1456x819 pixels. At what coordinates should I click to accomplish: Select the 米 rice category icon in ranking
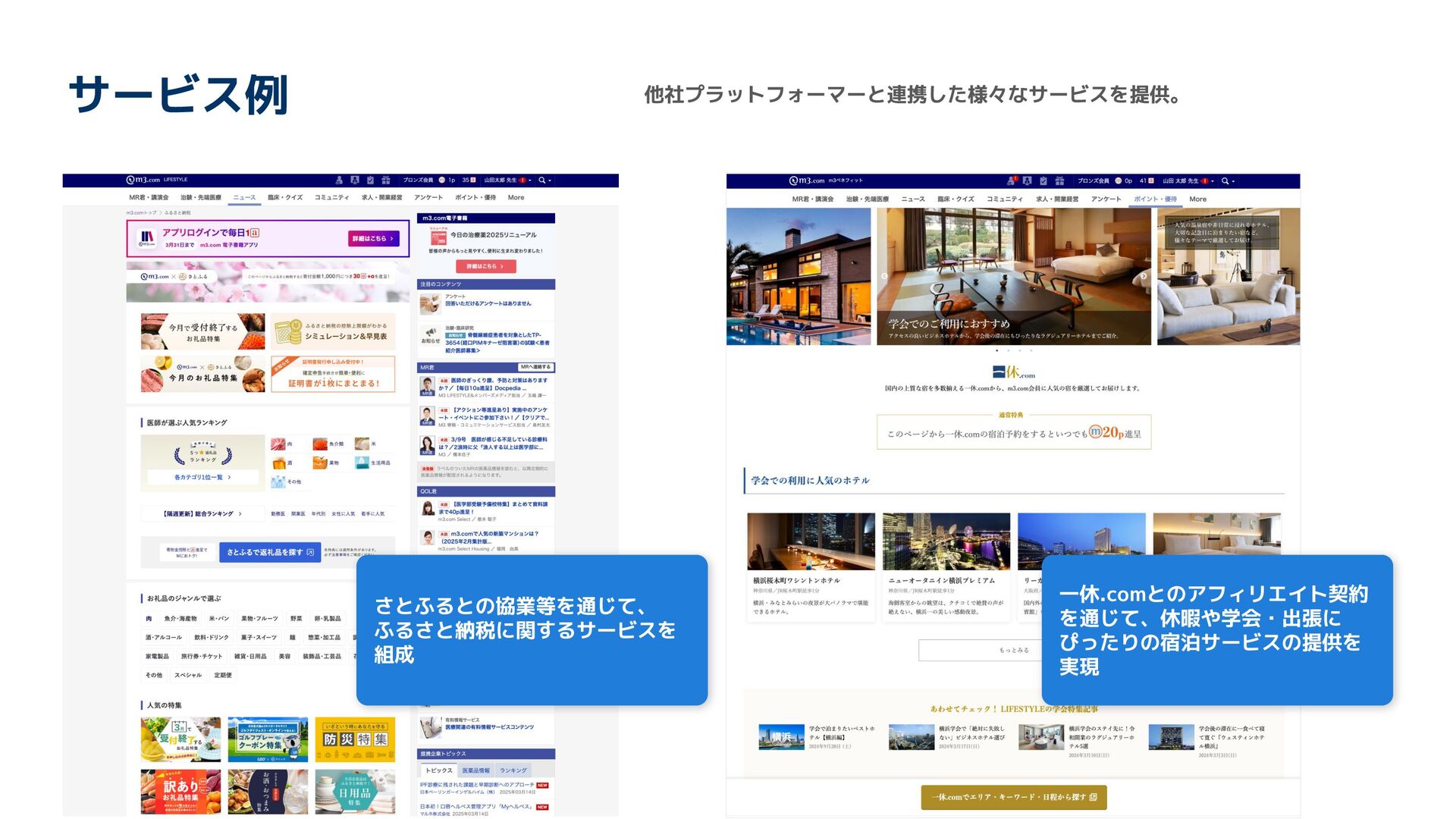(362, 444)
